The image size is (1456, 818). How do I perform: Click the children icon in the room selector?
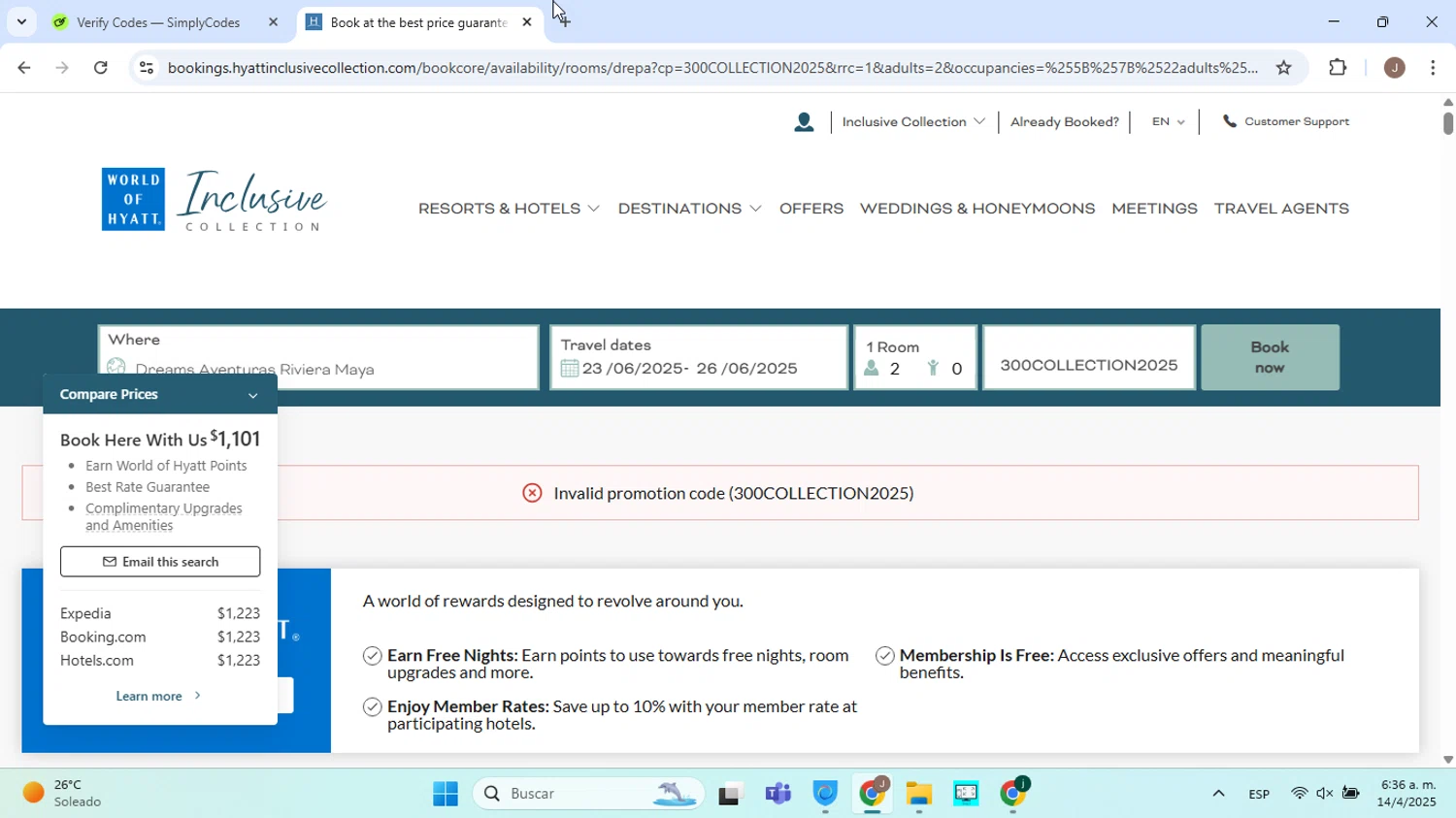(933, 369)
